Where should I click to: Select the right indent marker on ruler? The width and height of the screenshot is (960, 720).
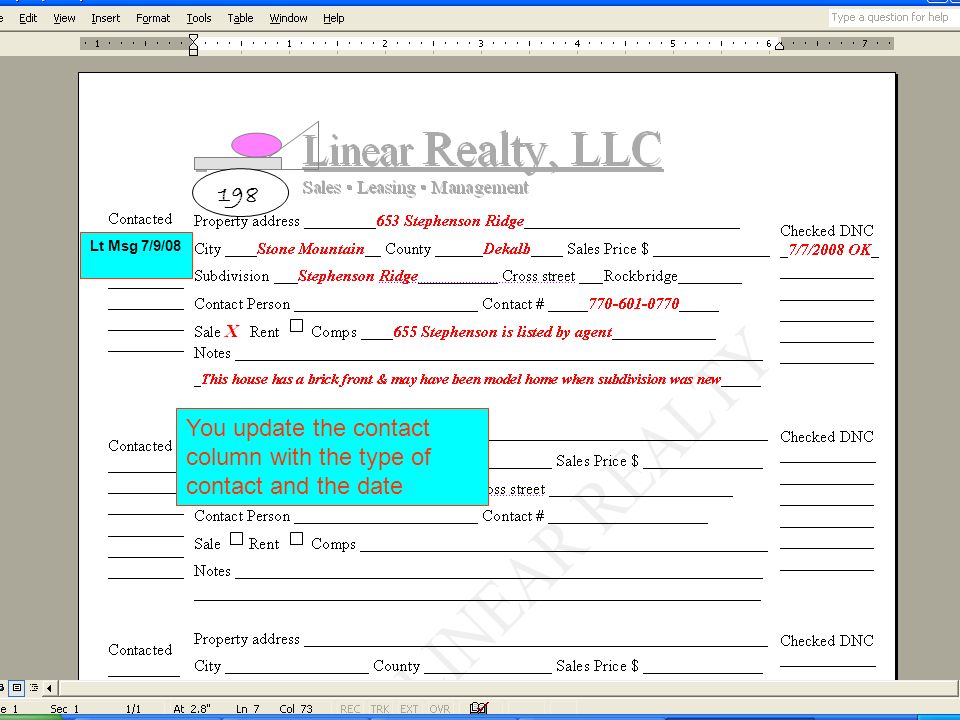[x=779, y=46]
